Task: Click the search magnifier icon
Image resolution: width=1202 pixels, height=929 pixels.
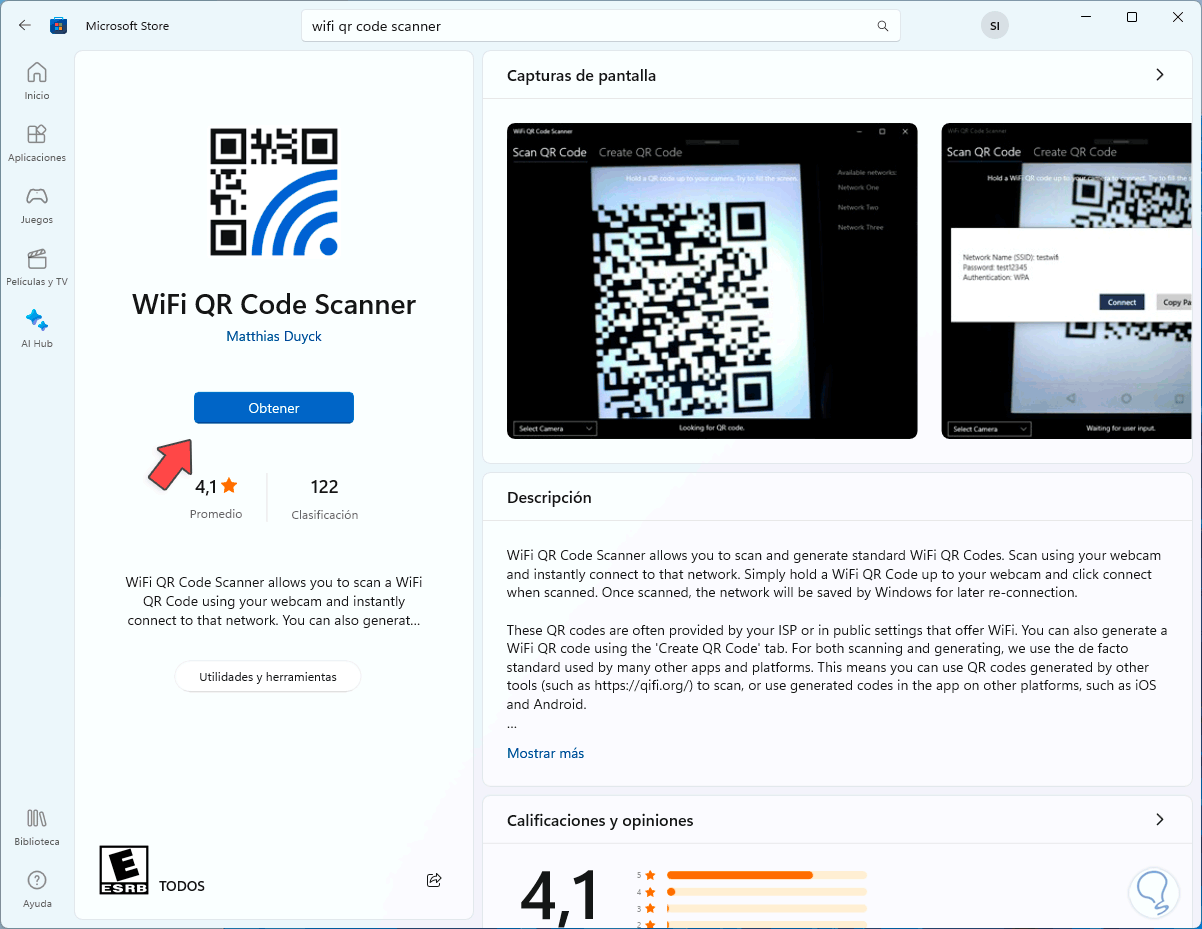Action: click(x=882, y=26)
